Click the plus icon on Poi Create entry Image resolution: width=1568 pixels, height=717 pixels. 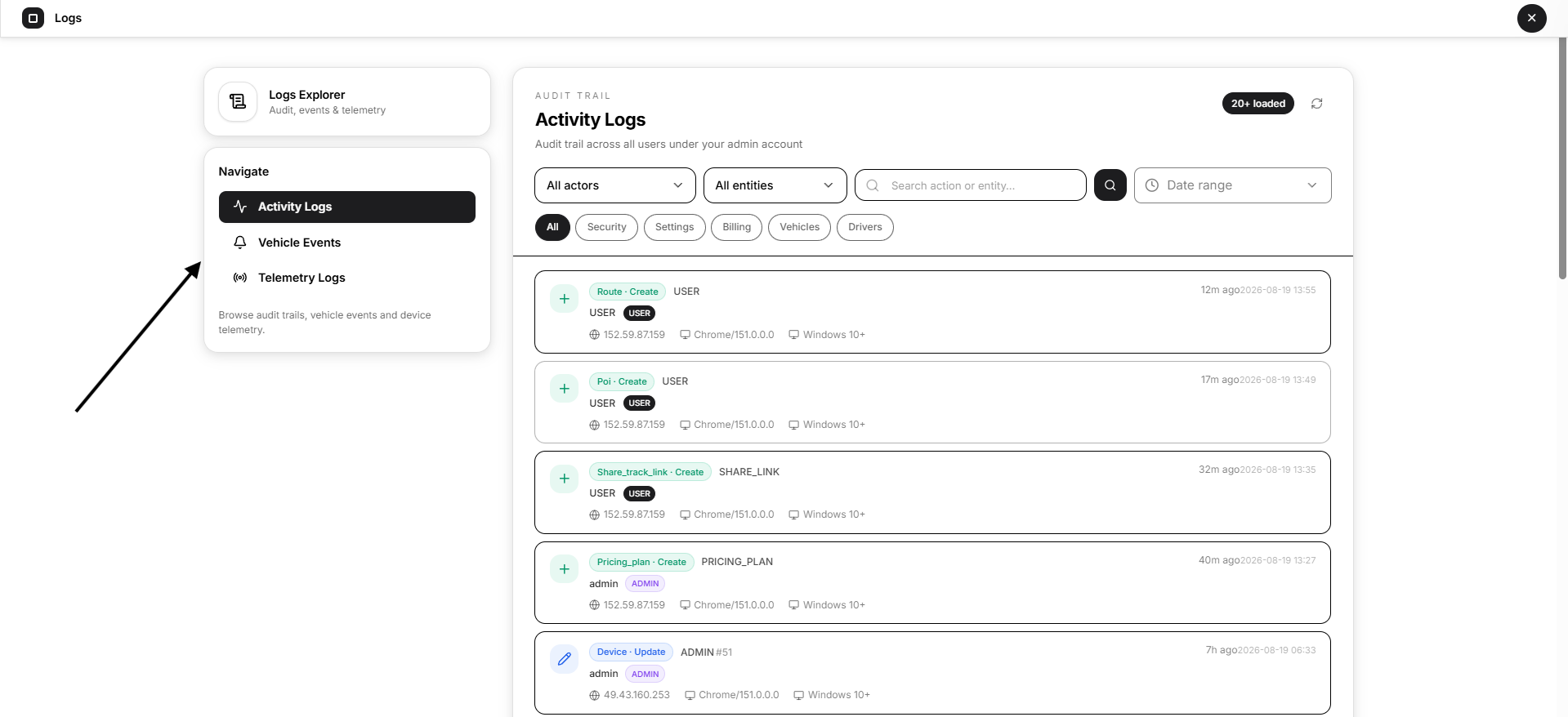(x=564, y=389)
